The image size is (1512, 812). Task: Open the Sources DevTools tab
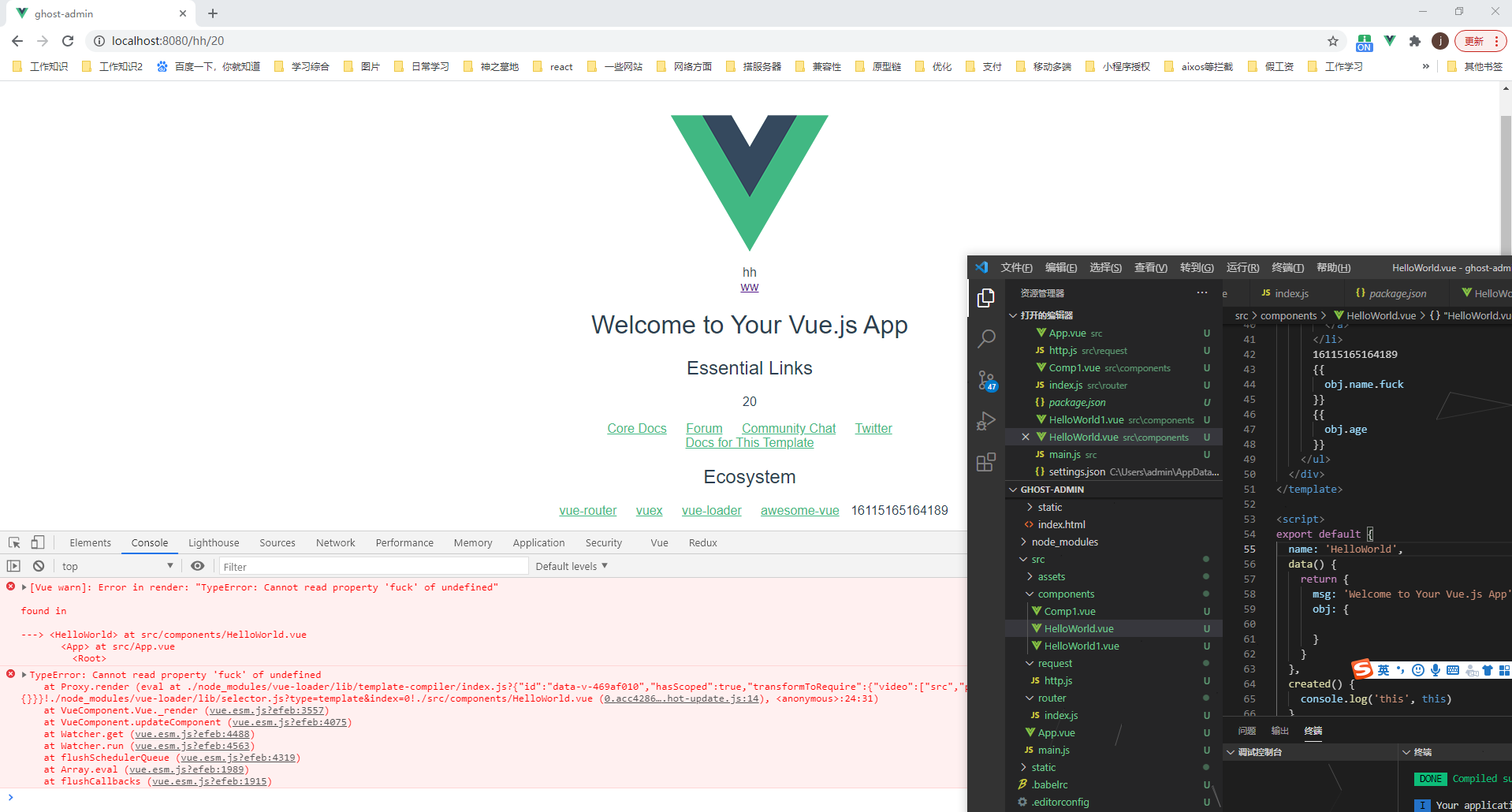tap(277, 542)
